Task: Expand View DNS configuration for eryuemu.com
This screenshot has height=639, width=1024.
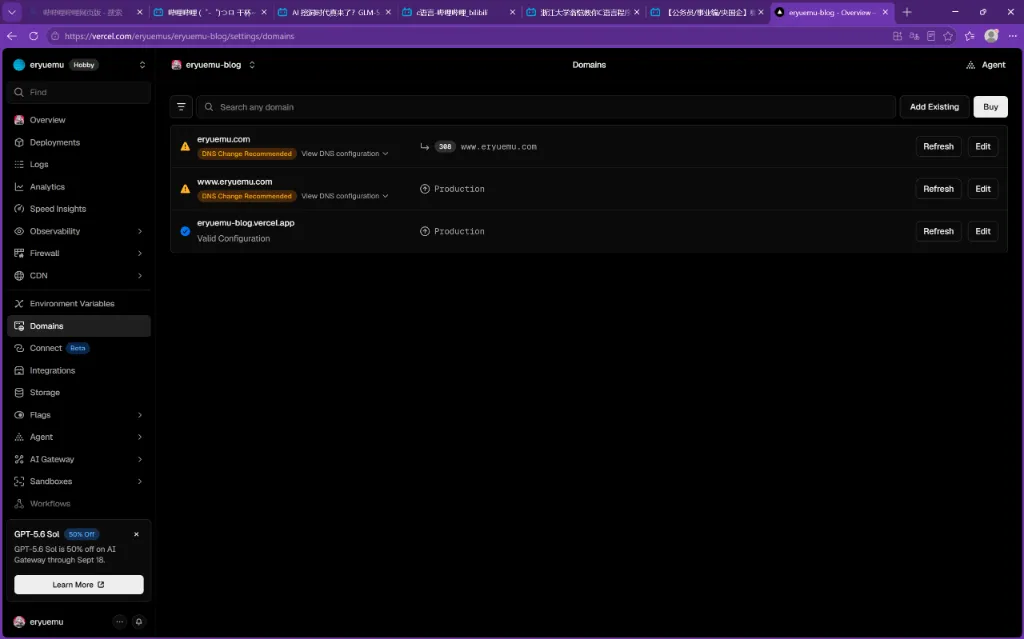Action: point(345,154)
